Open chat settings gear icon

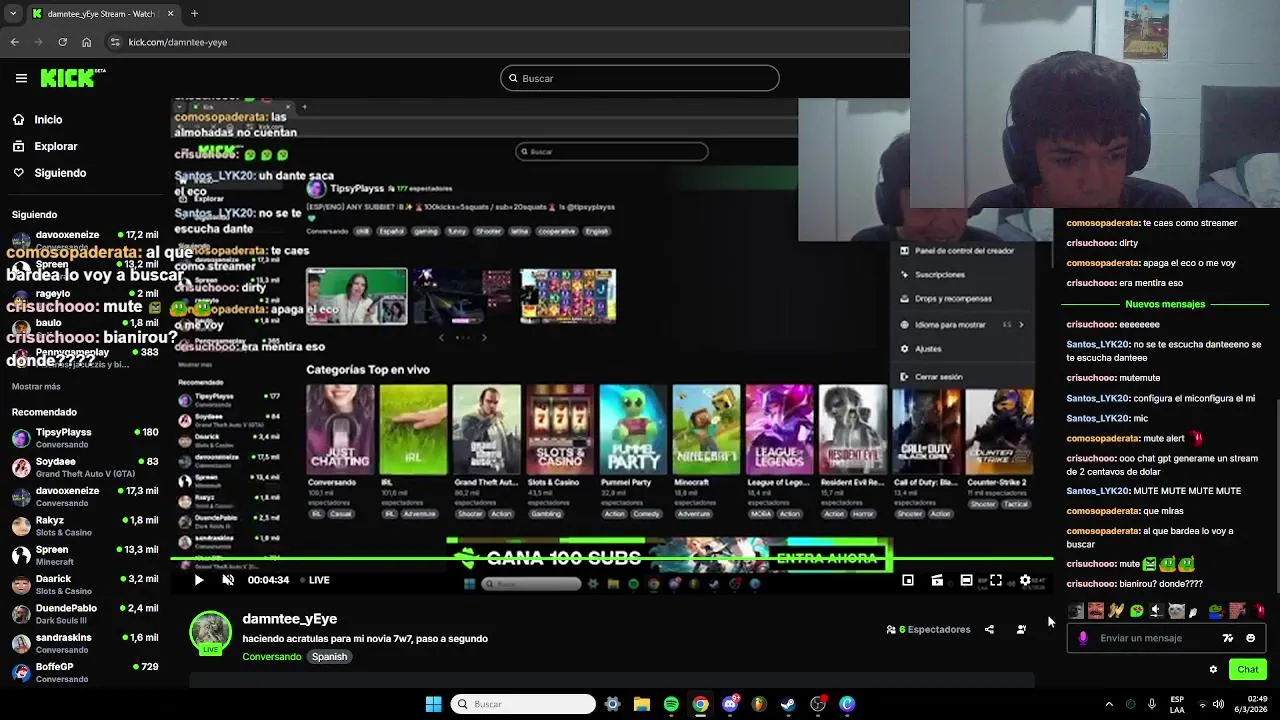pos(1213,670)
